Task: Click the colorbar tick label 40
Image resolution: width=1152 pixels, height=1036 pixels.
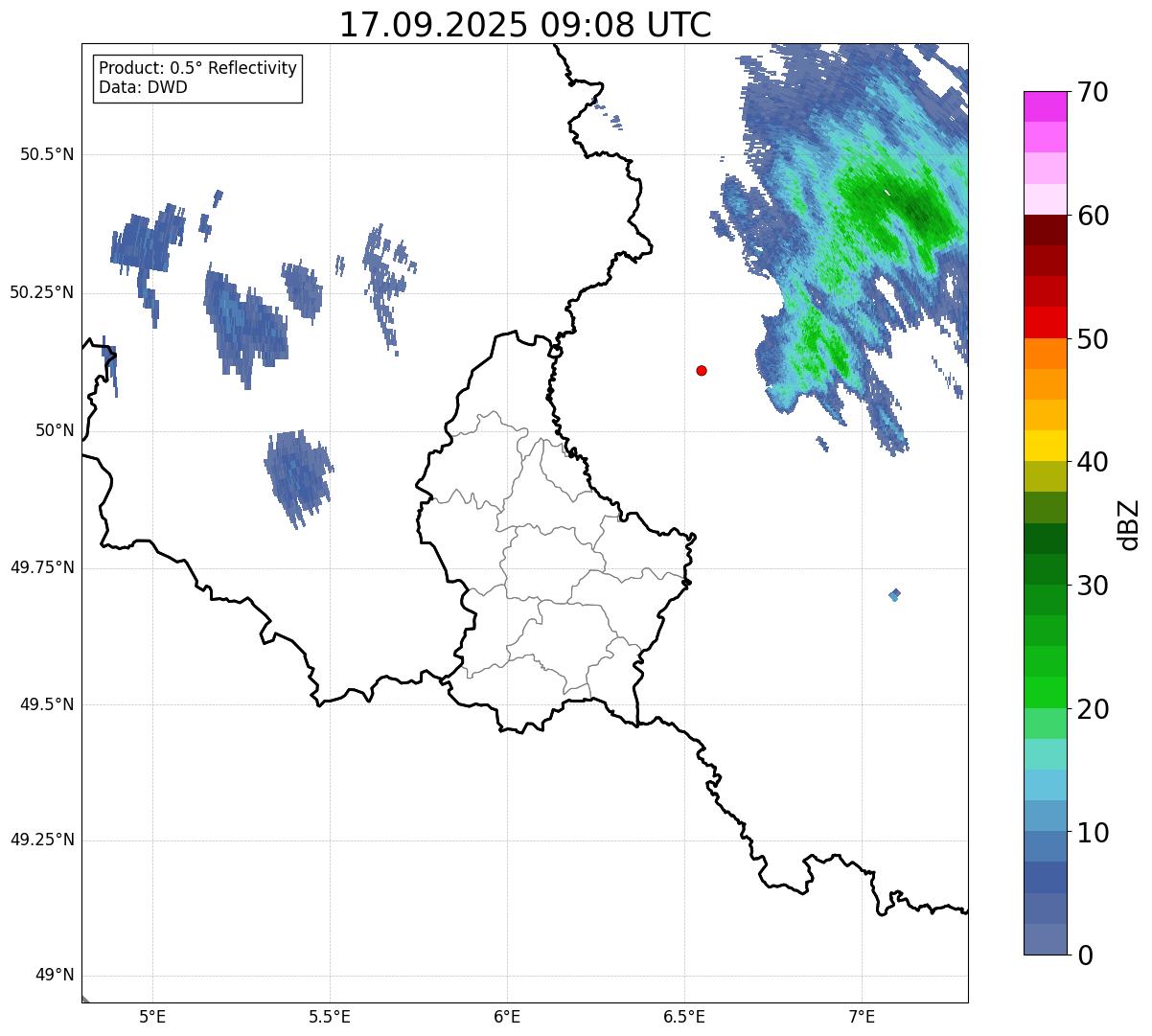Action: click(1093, 462)
